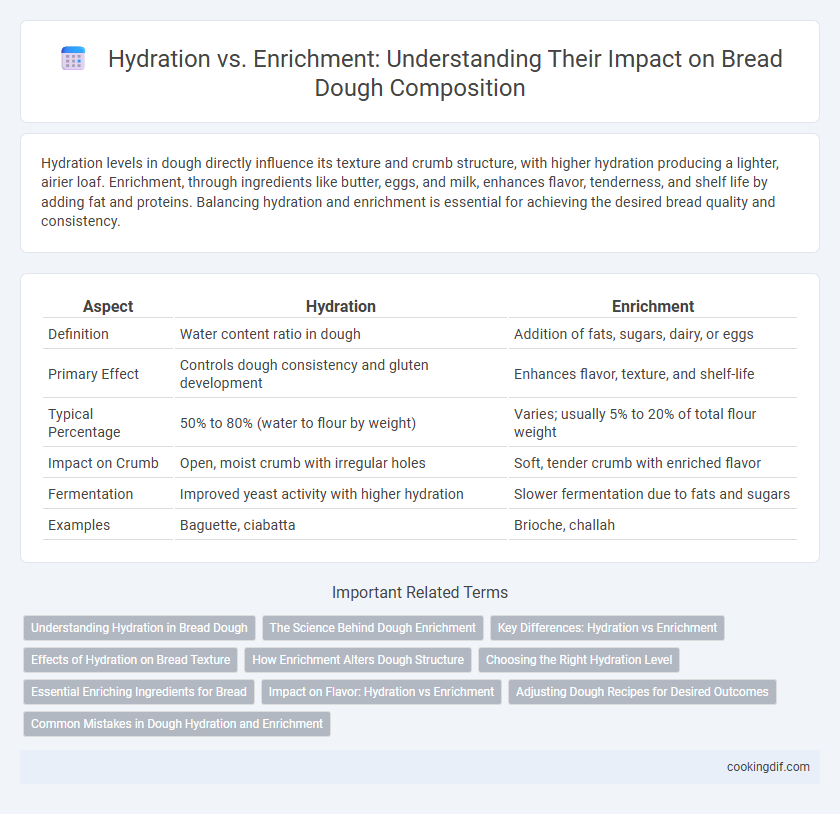
Task: Visit the cookingdif.com footer link
Action: click(768, 767)
